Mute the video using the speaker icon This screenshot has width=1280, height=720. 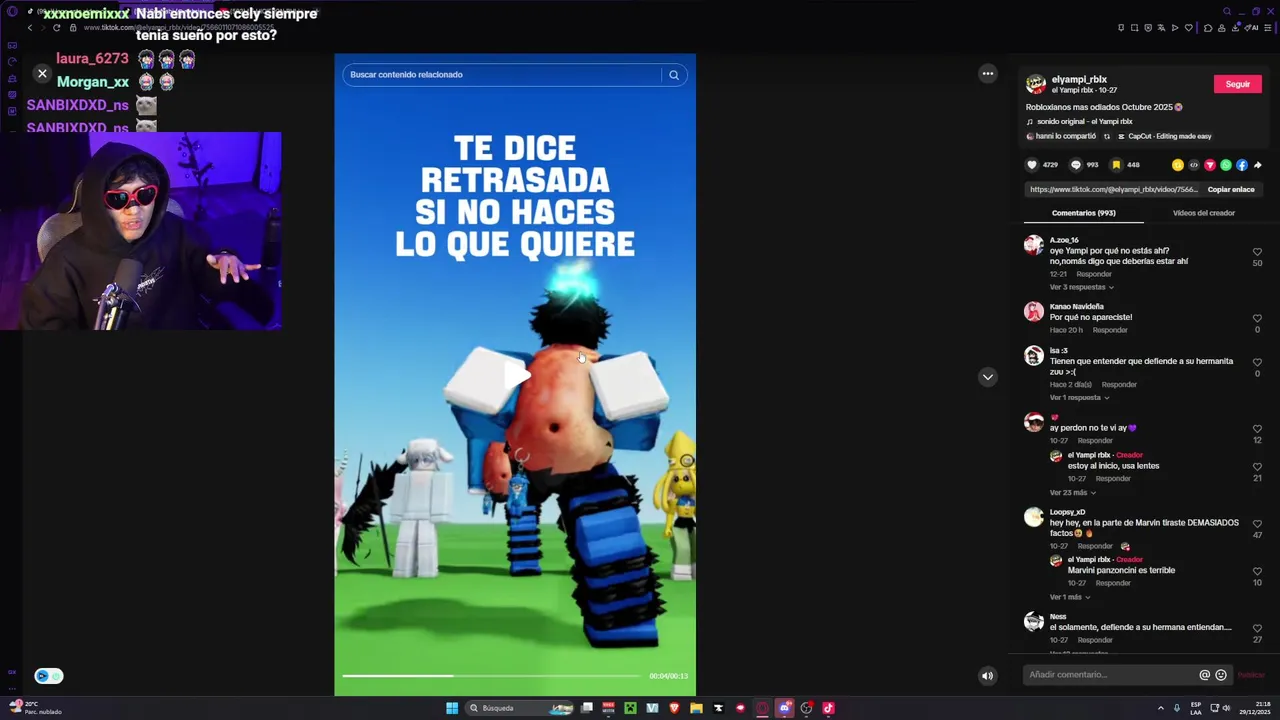987,676
